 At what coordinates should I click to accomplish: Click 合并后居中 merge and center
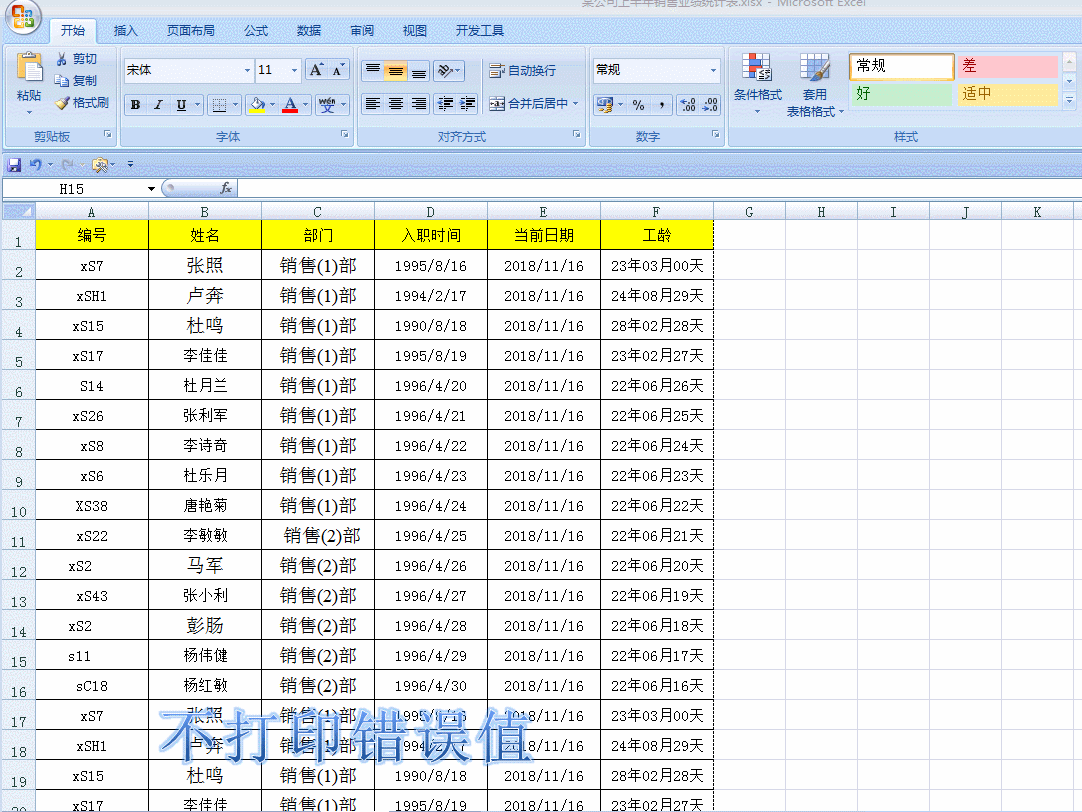(x=528, y=103)
